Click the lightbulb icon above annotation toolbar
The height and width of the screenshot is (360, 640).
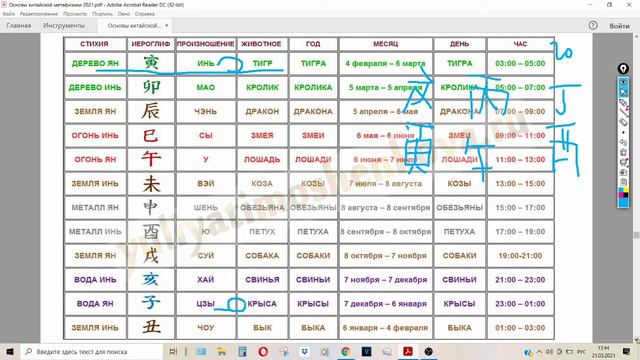click(x=623, y=69)
